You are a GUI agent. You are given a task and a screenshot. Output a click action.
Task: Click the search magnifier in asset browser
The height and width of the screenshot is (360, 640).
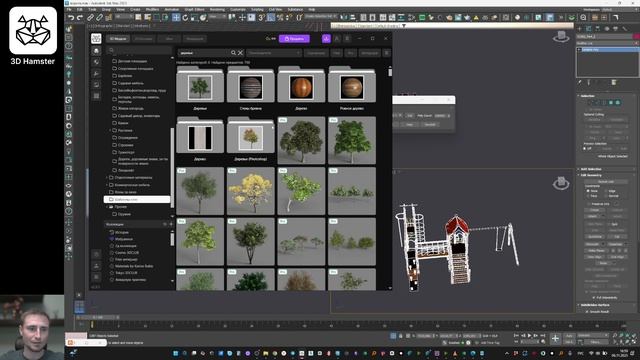(x=233, y=53)
